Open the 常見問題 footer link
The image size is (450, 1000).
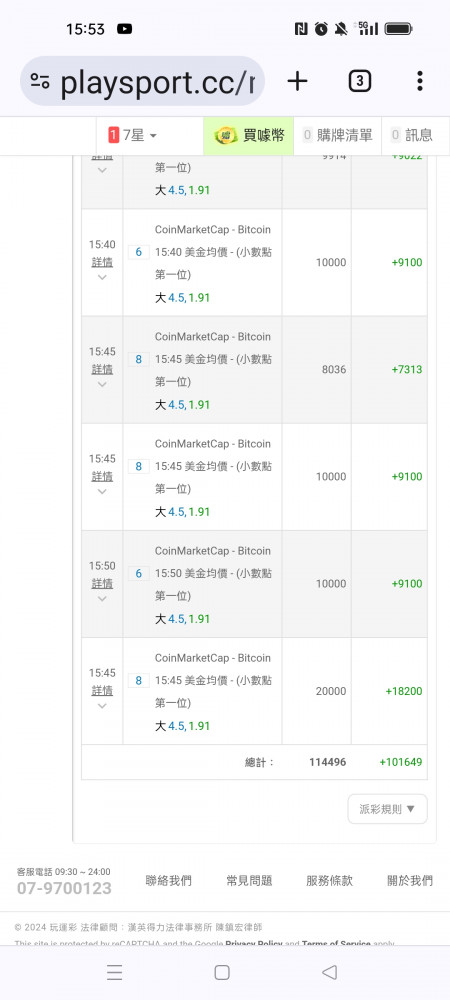(249, 881)
